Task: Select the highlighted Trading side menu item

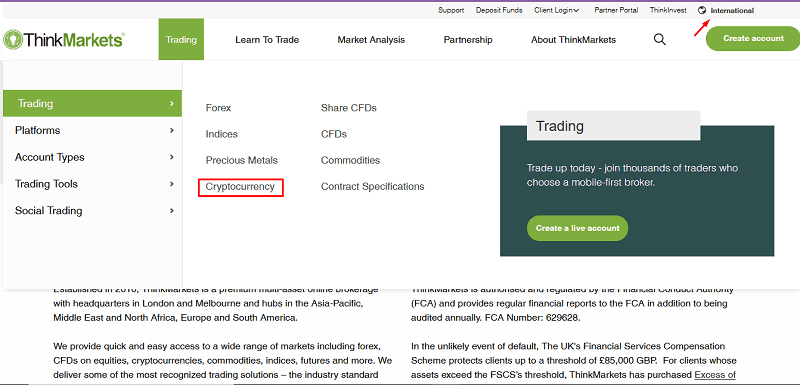Action: coord(92,104)
